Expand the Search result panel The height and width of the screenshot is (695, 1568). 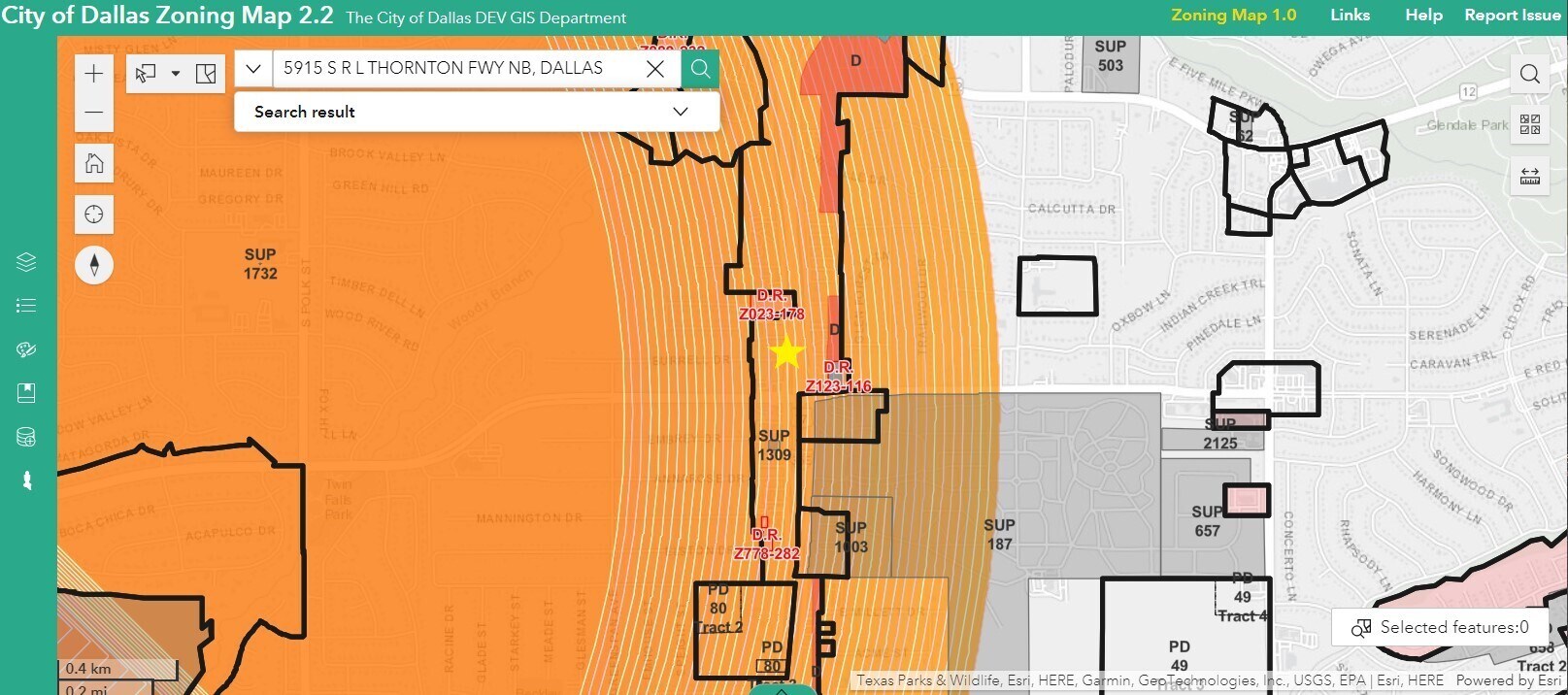(680, 112)
